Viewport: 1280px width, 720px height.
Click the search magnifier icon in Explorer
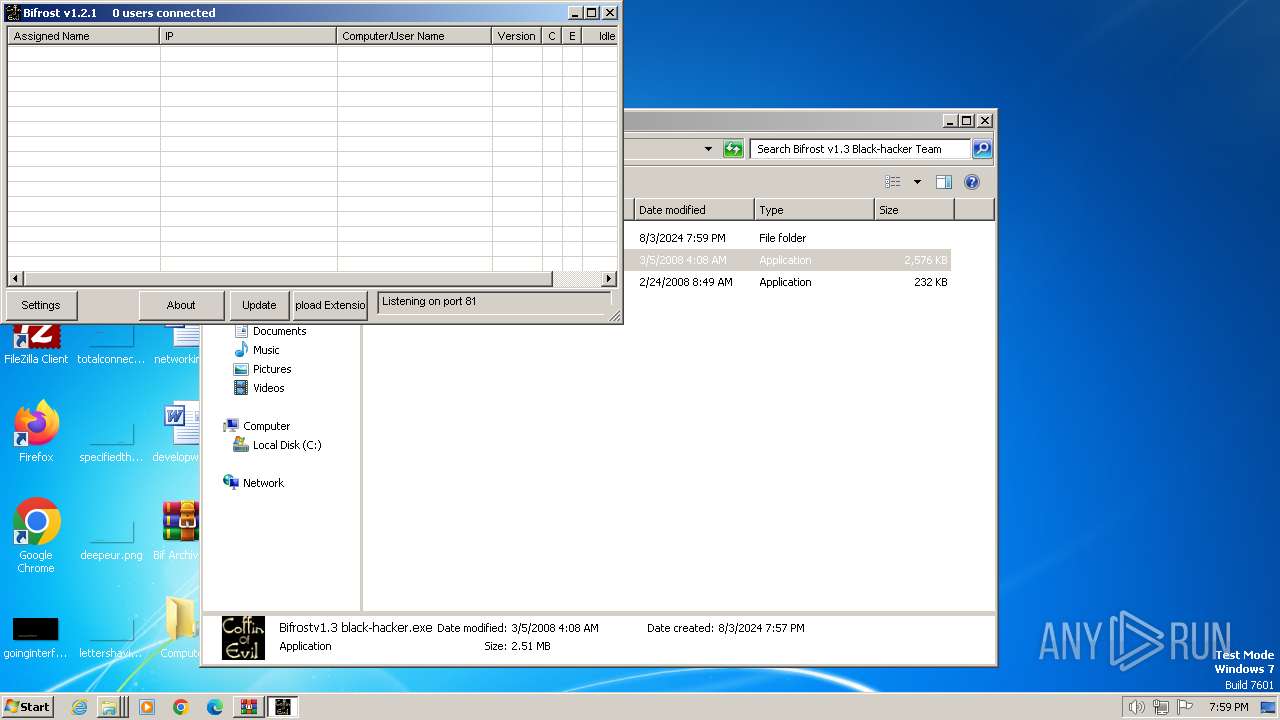pos(982,149)
